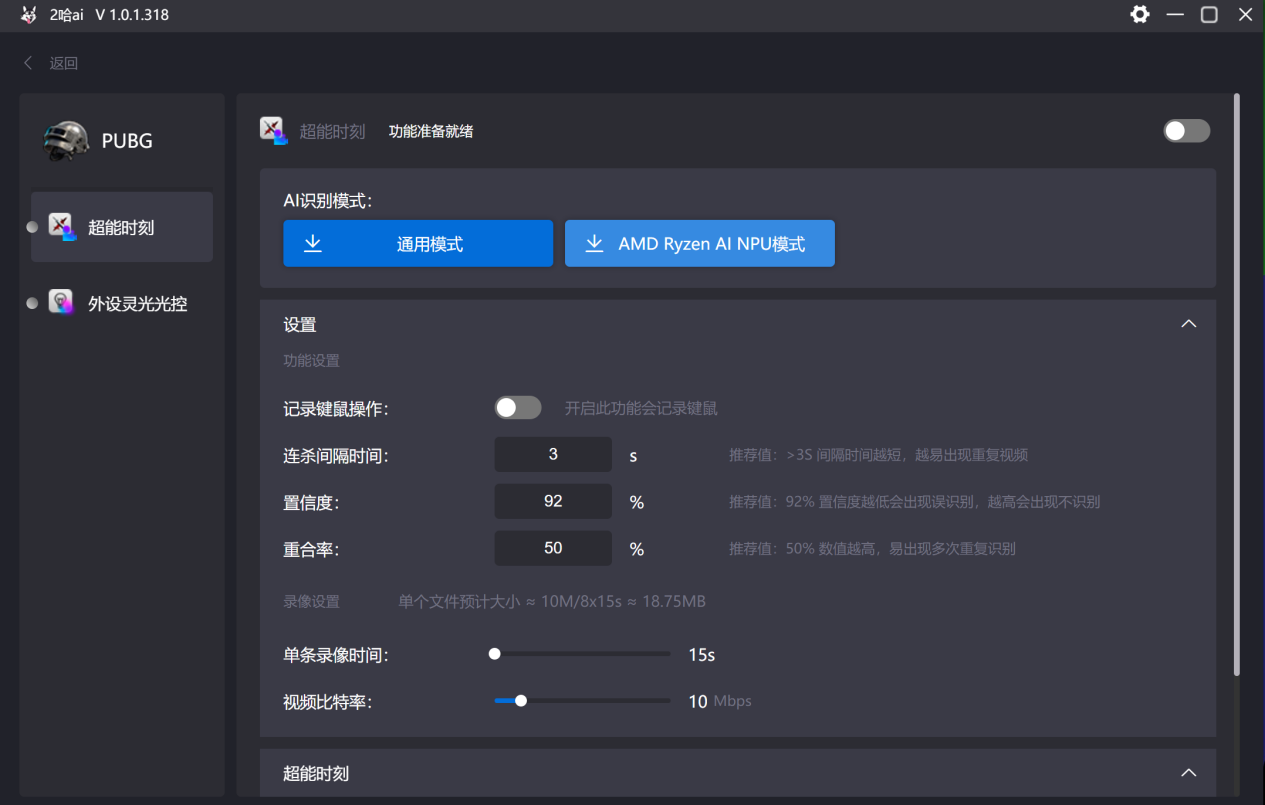Click the 置信度 percentage input field
Image resolution: width=1265 pixels, height=805 pixels.
point(553,501)
